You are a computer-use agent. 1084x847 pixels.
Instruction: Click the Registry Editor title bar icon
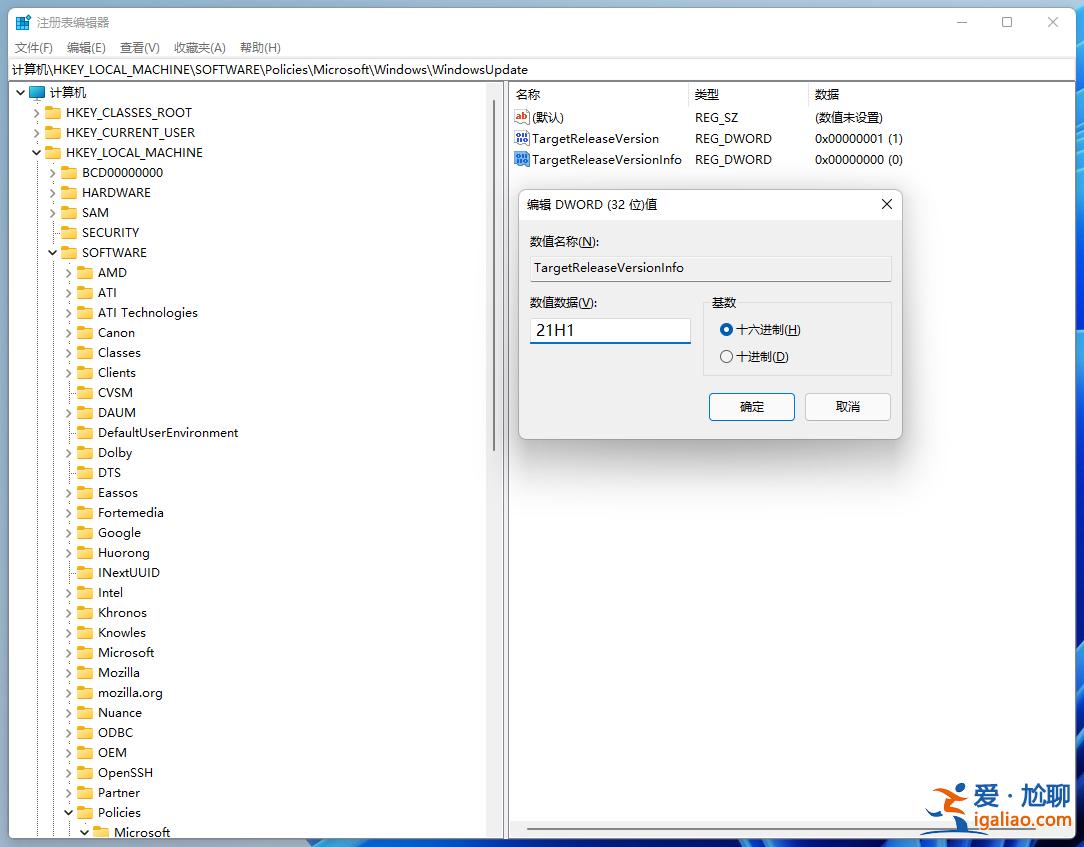point(22,21)
